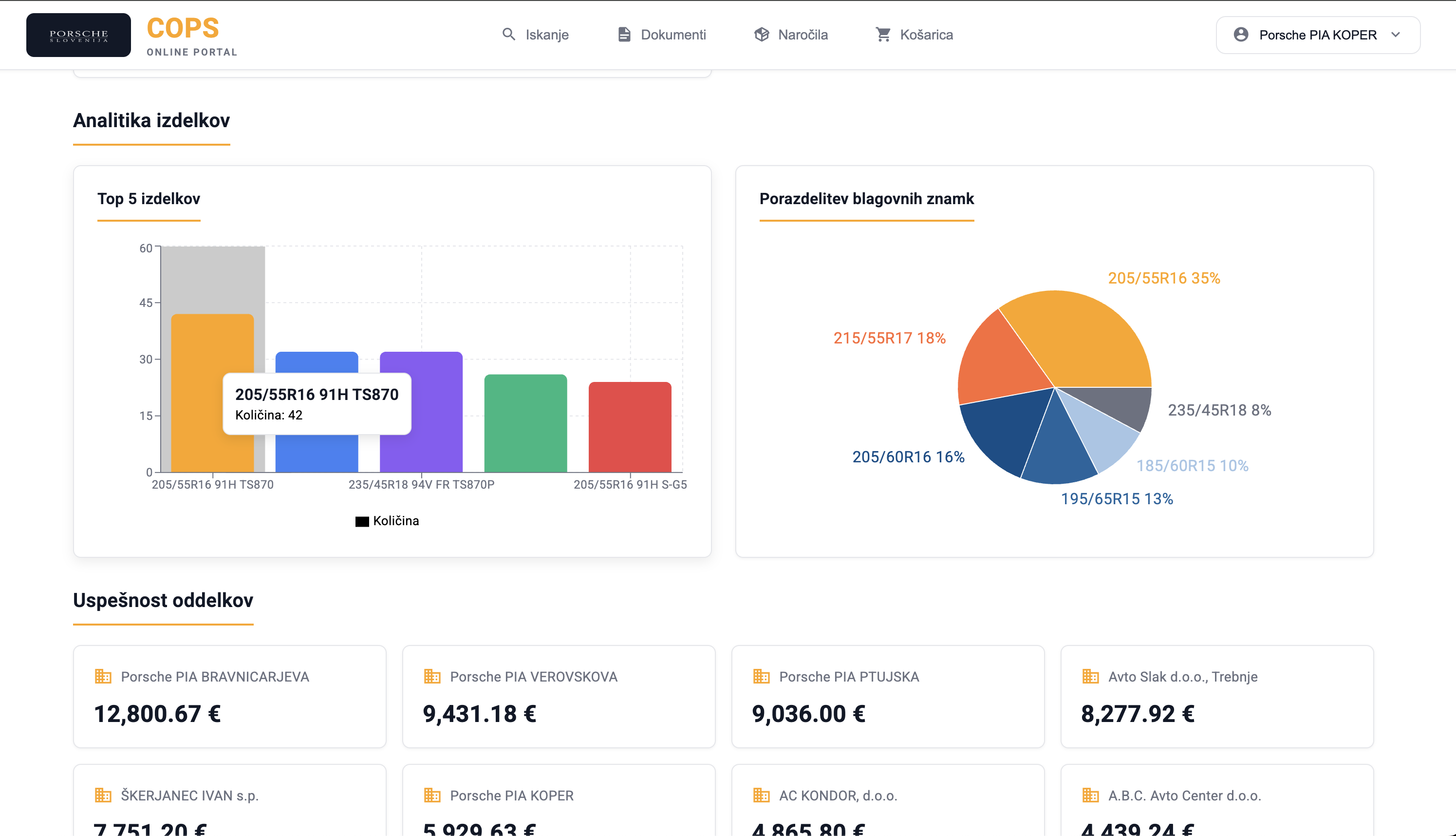
Task: Click the '205/55R16 35%' pie label
Action: click(x=1164, y=278)
